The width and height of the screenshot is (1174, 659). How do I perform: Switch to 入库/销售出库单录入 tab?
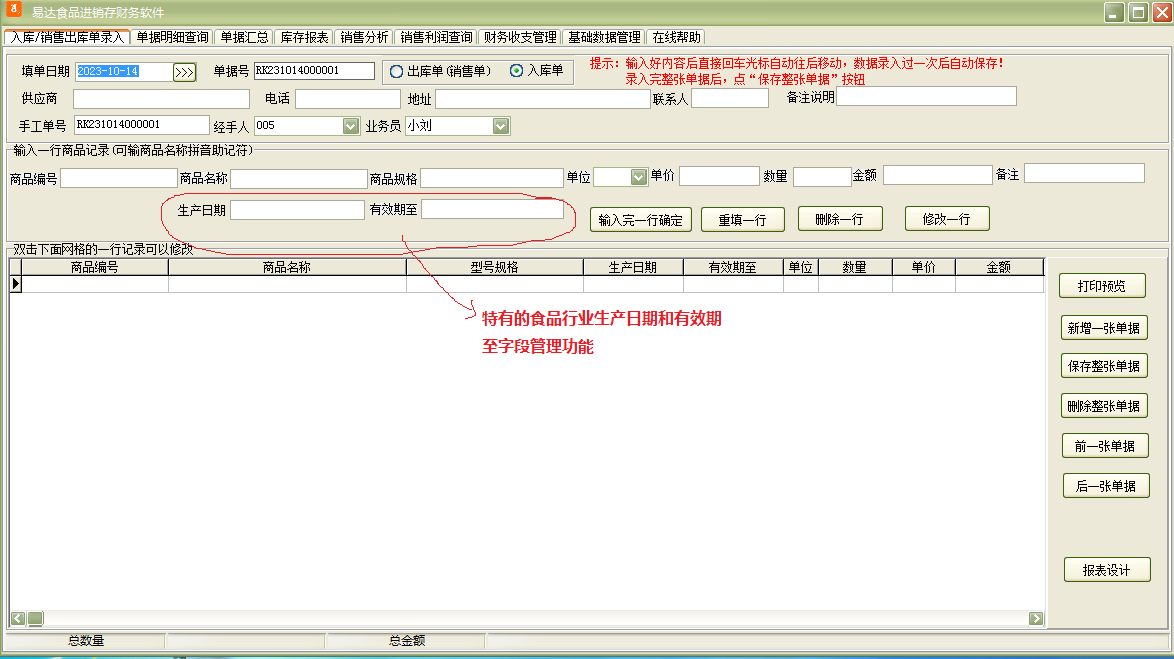coord(67,37)
